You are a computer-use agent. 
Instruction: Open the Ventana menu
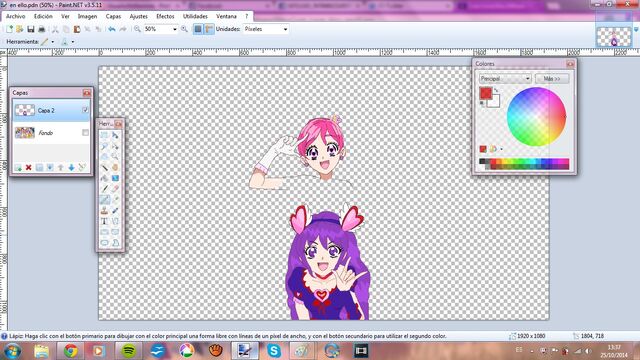click(226, 16)
